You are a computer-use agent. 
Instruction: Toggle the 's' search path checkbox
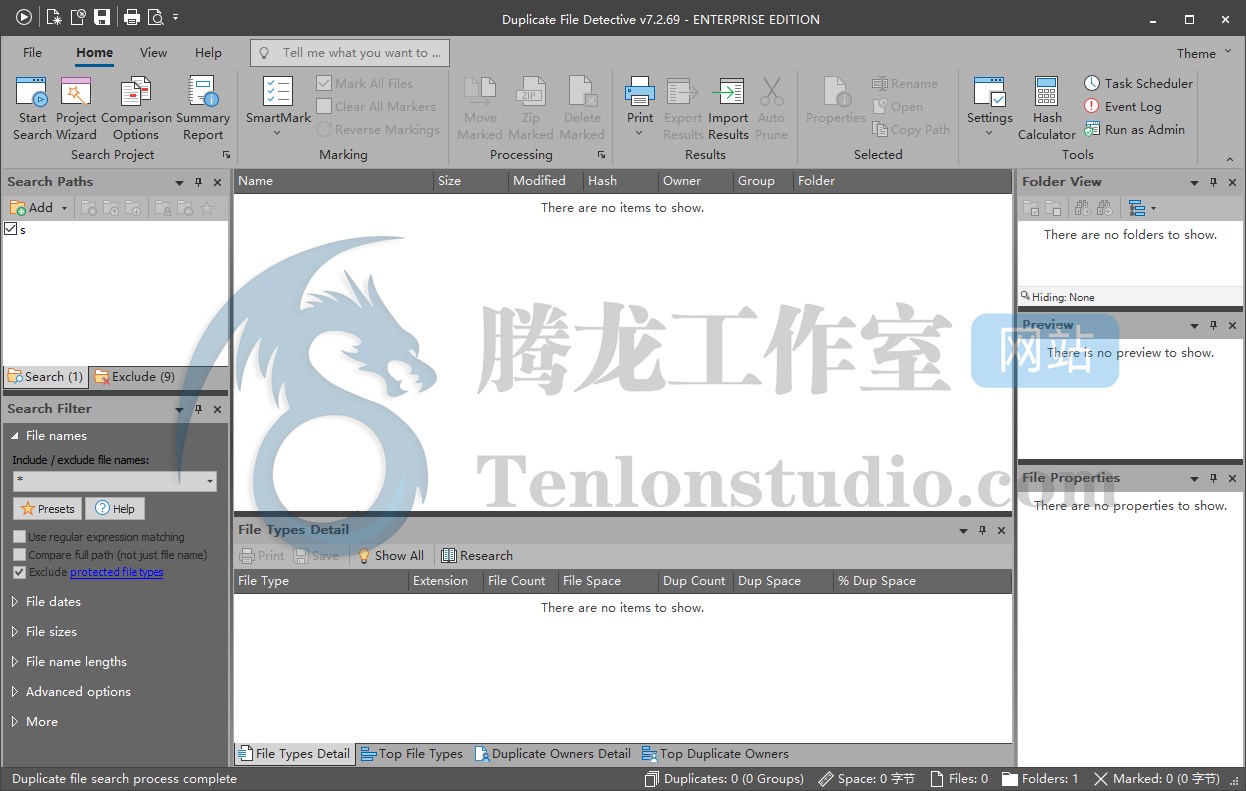(x=11, y=229)
